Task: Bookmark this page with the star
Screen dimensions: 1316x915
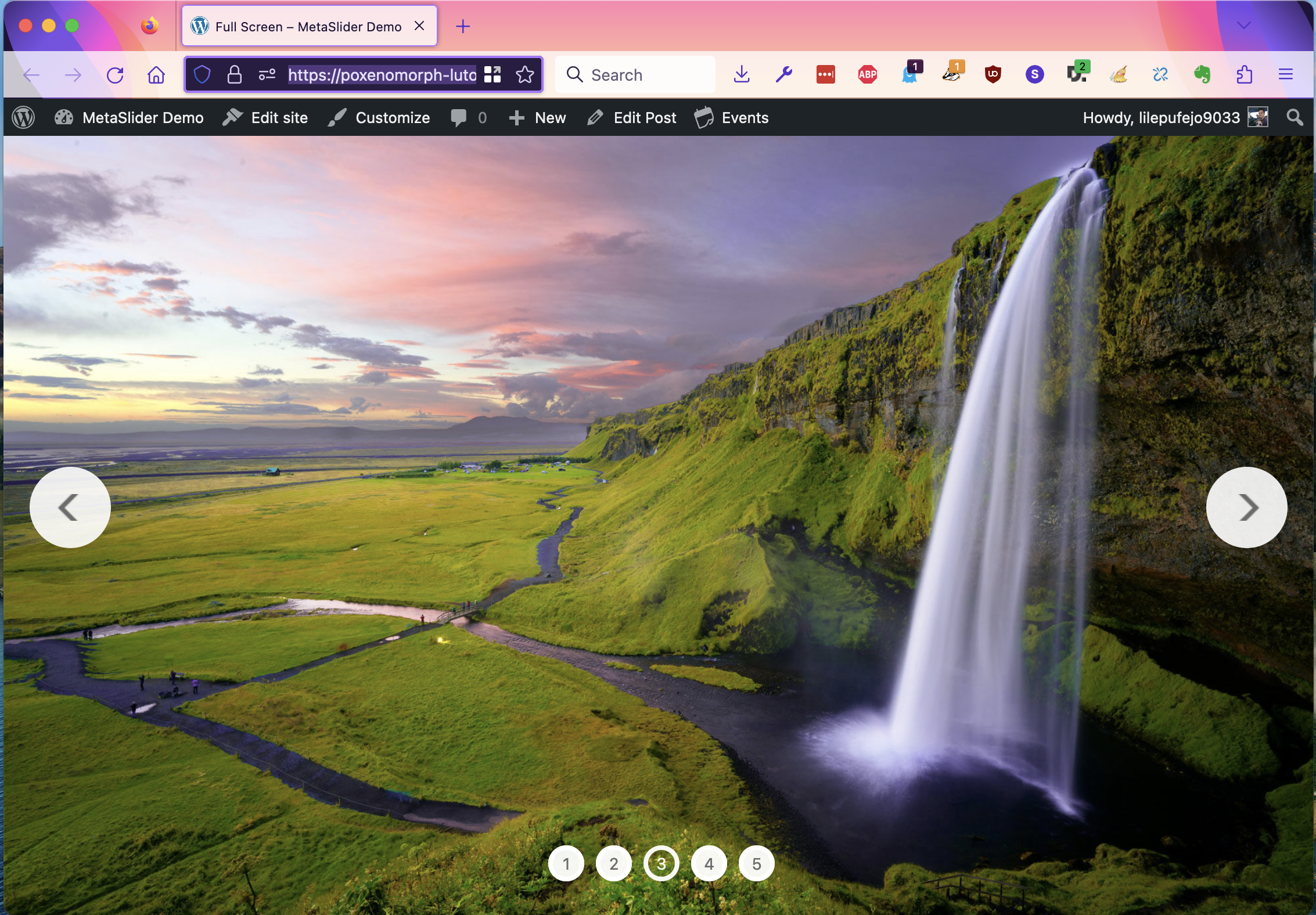Action: [524, 74]
